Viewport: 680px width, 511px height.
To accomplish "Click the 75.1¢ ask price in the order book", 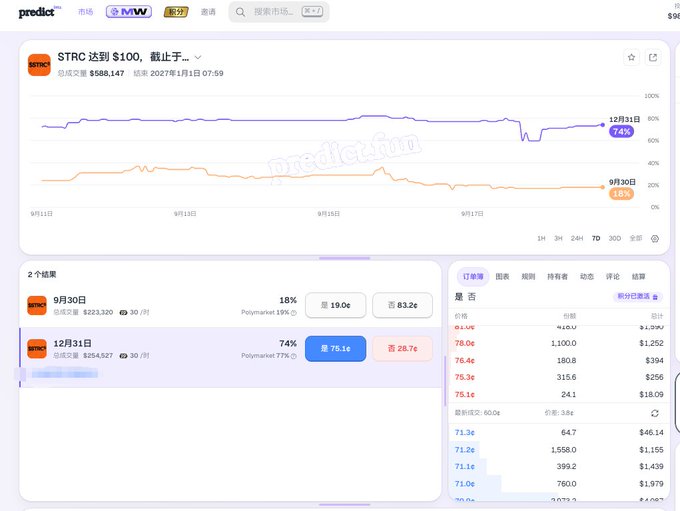I will [464, 395].
